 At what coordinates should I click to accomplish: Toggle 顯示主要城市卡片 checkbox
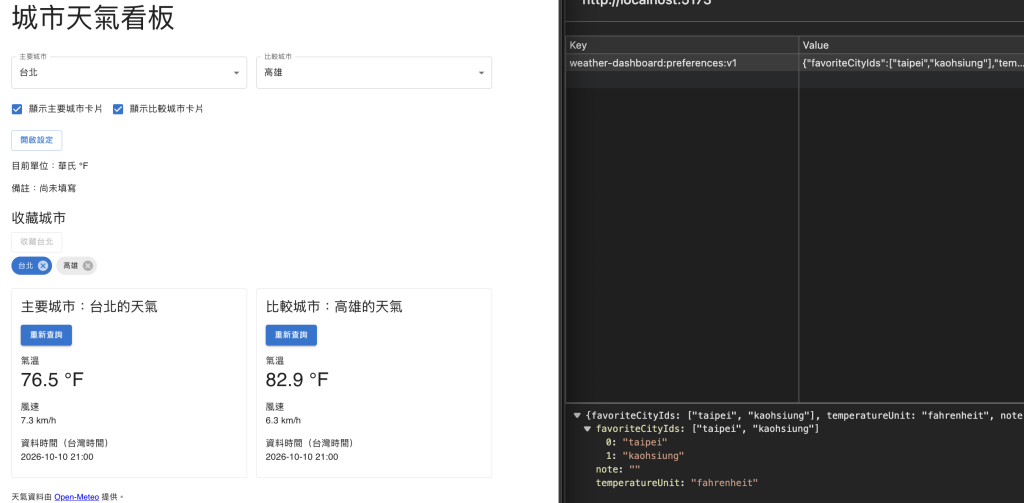pyautogui.click(x=18, y=109)
